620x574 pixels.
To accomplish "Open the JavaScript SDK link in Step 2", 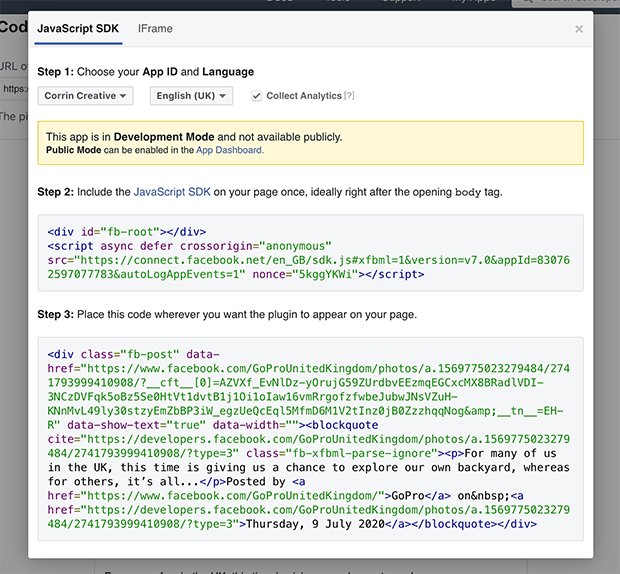I will tap(172, 192).
